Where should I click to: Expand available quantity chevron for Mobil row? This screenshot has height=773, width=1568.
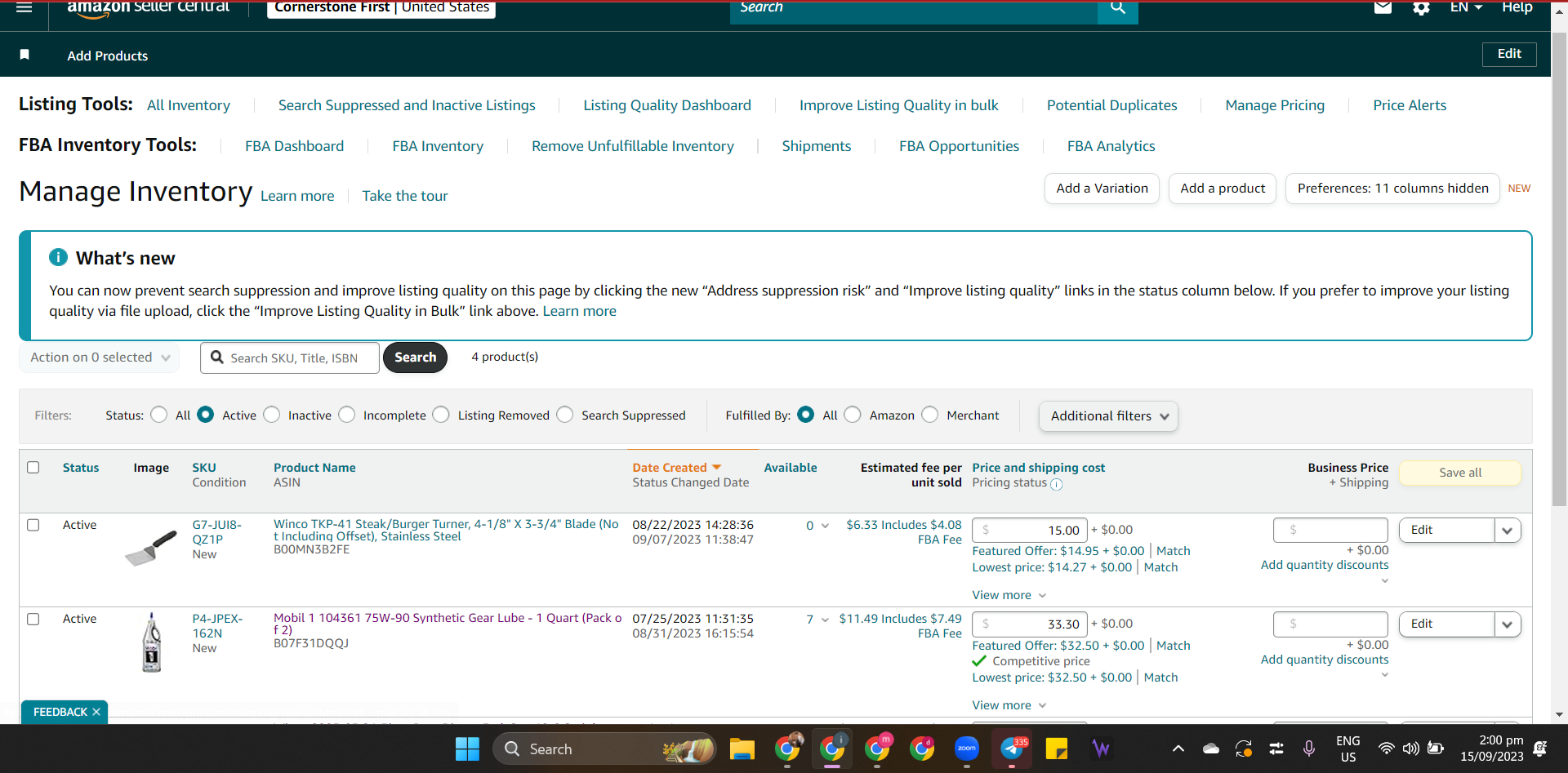(x=825, y=620)
